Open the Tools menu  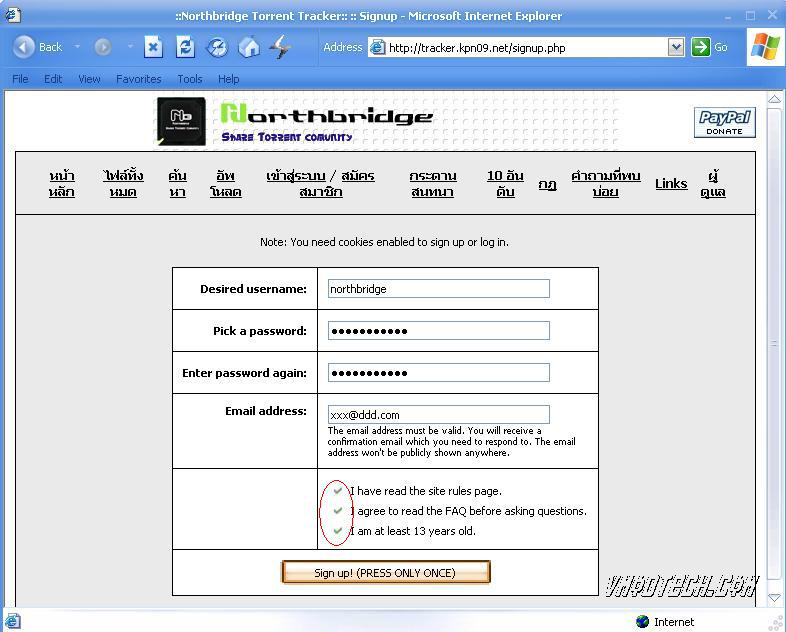(189, 79)
